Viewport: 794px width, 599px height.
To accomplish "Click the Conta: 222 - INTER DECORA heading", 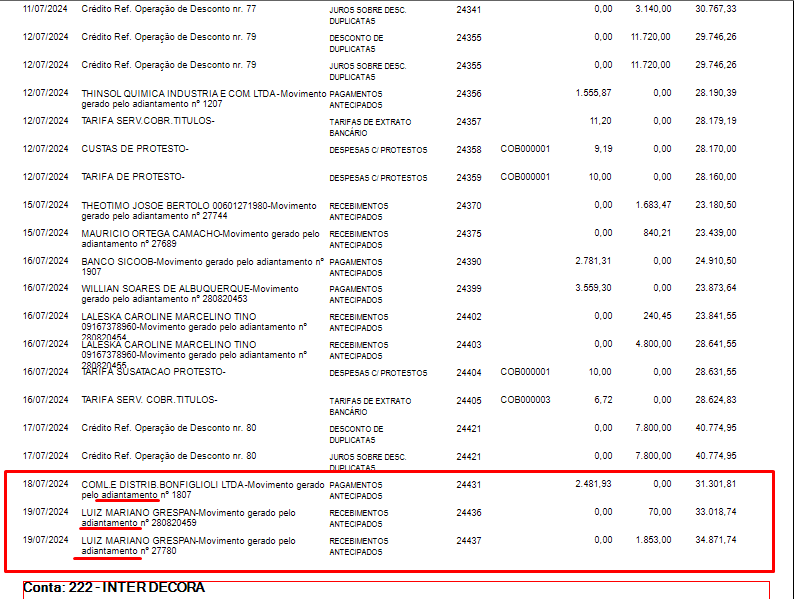I will pyautogui.click(x=114, y=587).
